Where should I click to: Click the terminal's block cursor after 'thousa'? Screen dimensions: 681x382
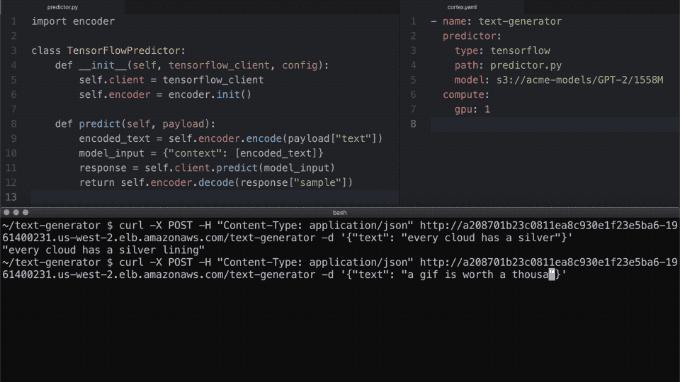pos(552,275)
